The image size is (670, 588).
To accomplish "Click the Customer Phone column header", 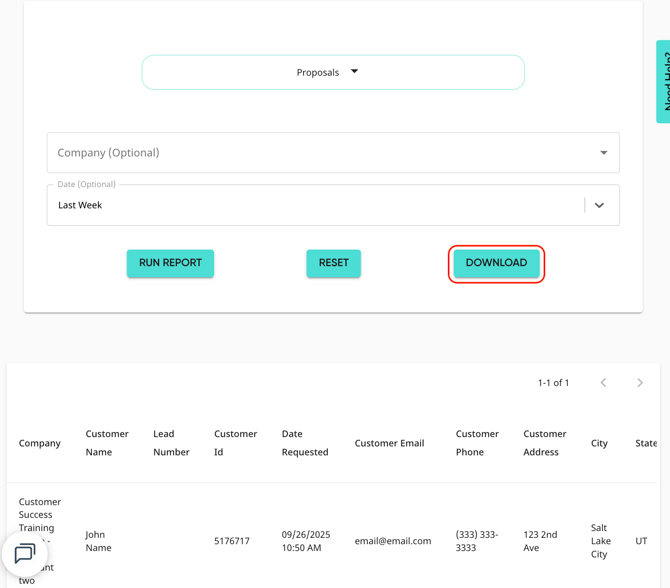I will point(477,443).
